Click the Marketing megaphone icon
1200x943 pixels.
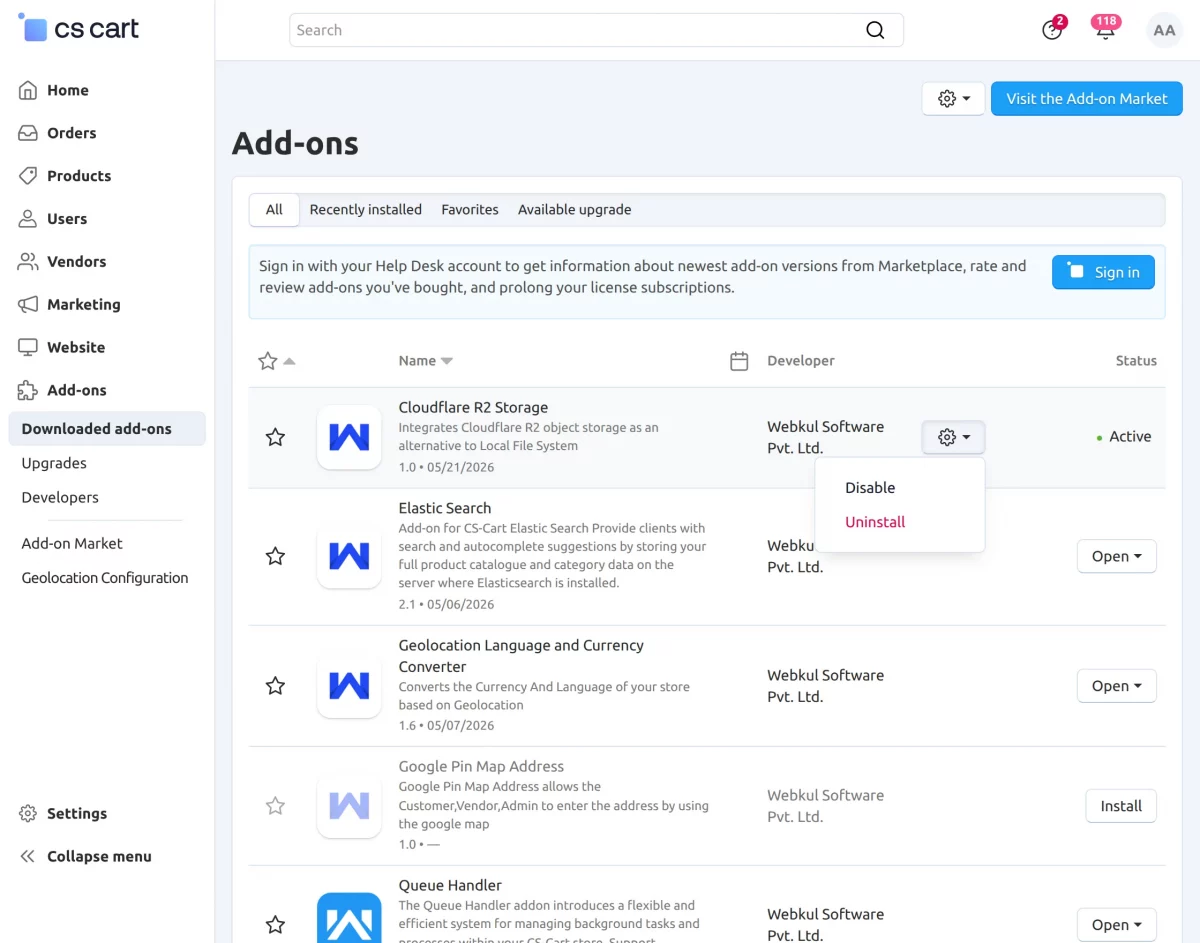[28, 305]
